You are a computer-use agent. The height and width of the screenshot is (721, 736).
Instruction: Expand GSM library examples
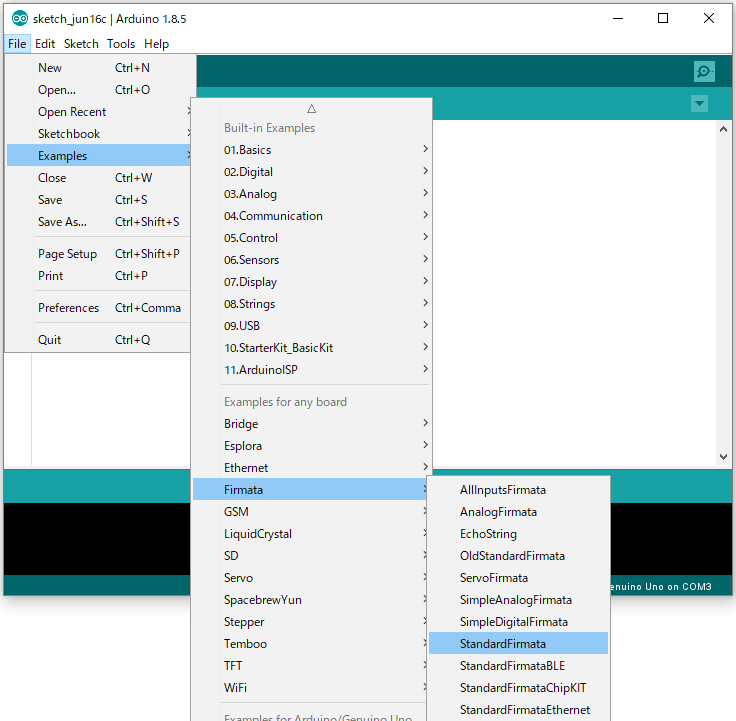tap(310, 512)
